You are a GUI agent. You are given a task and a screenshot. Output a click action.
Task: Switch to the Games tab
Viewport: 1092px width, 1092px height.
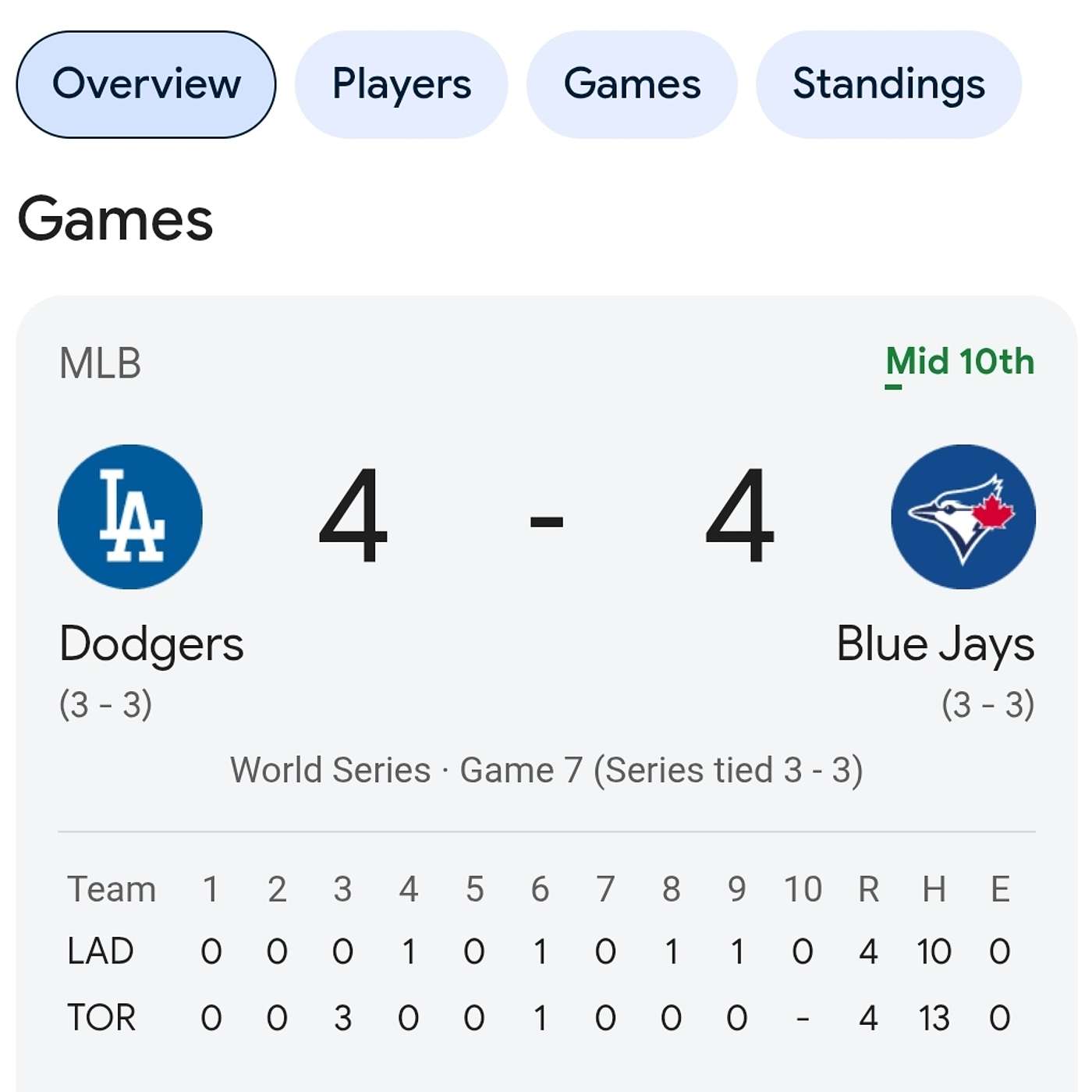[633, 83]
